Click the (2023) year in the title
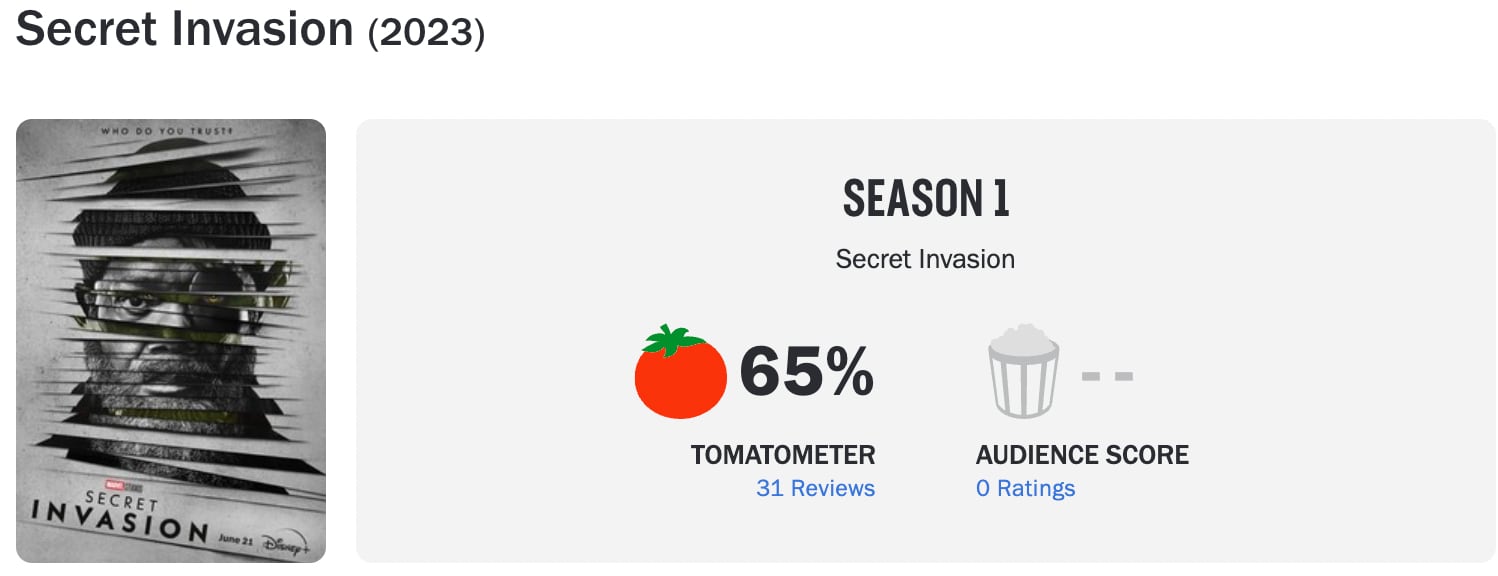Screen dimensions: 1498x576 pos(426,33)
